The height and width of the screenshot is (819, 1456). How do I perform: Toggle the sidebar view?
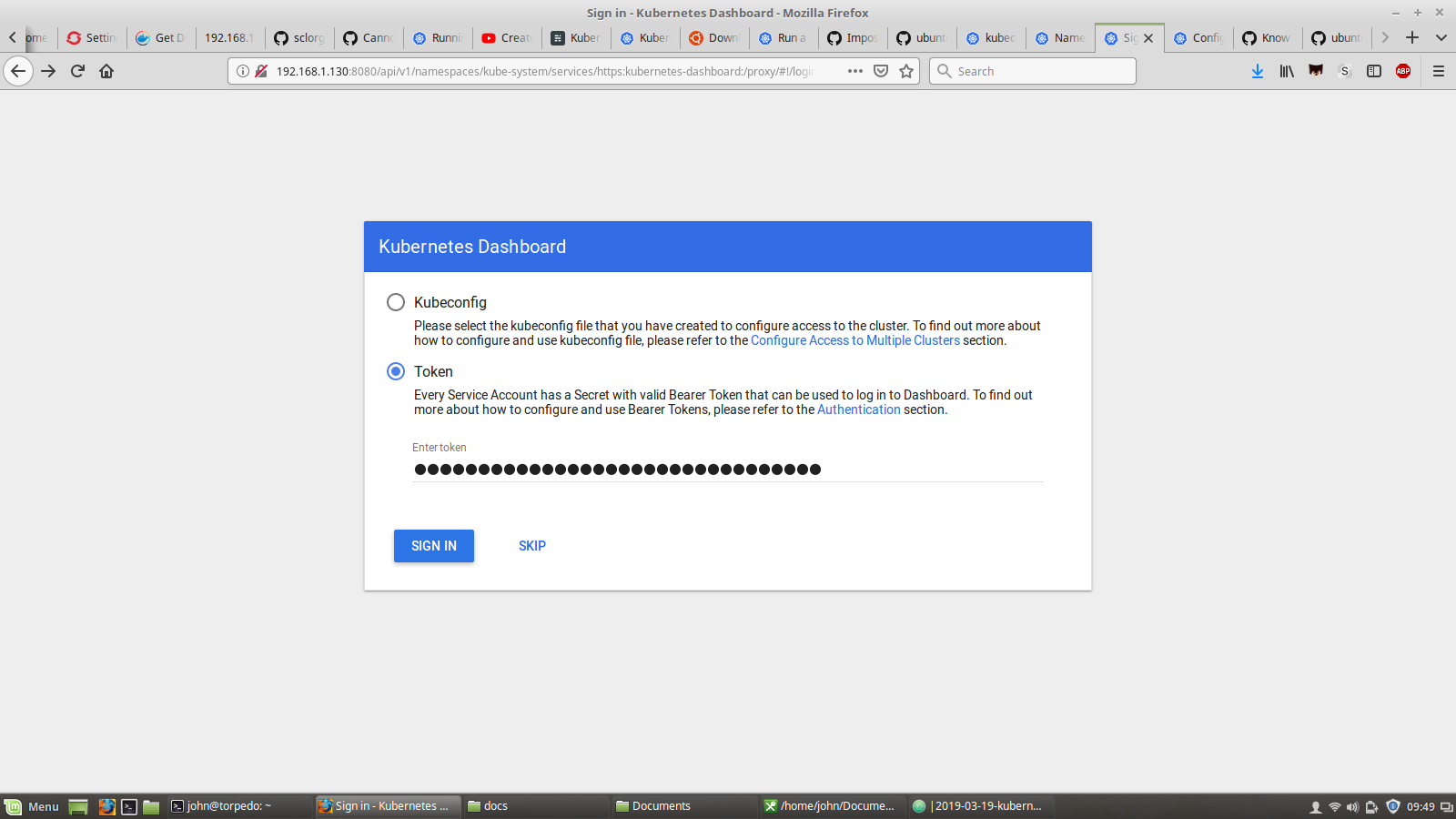coord(1374,71)
